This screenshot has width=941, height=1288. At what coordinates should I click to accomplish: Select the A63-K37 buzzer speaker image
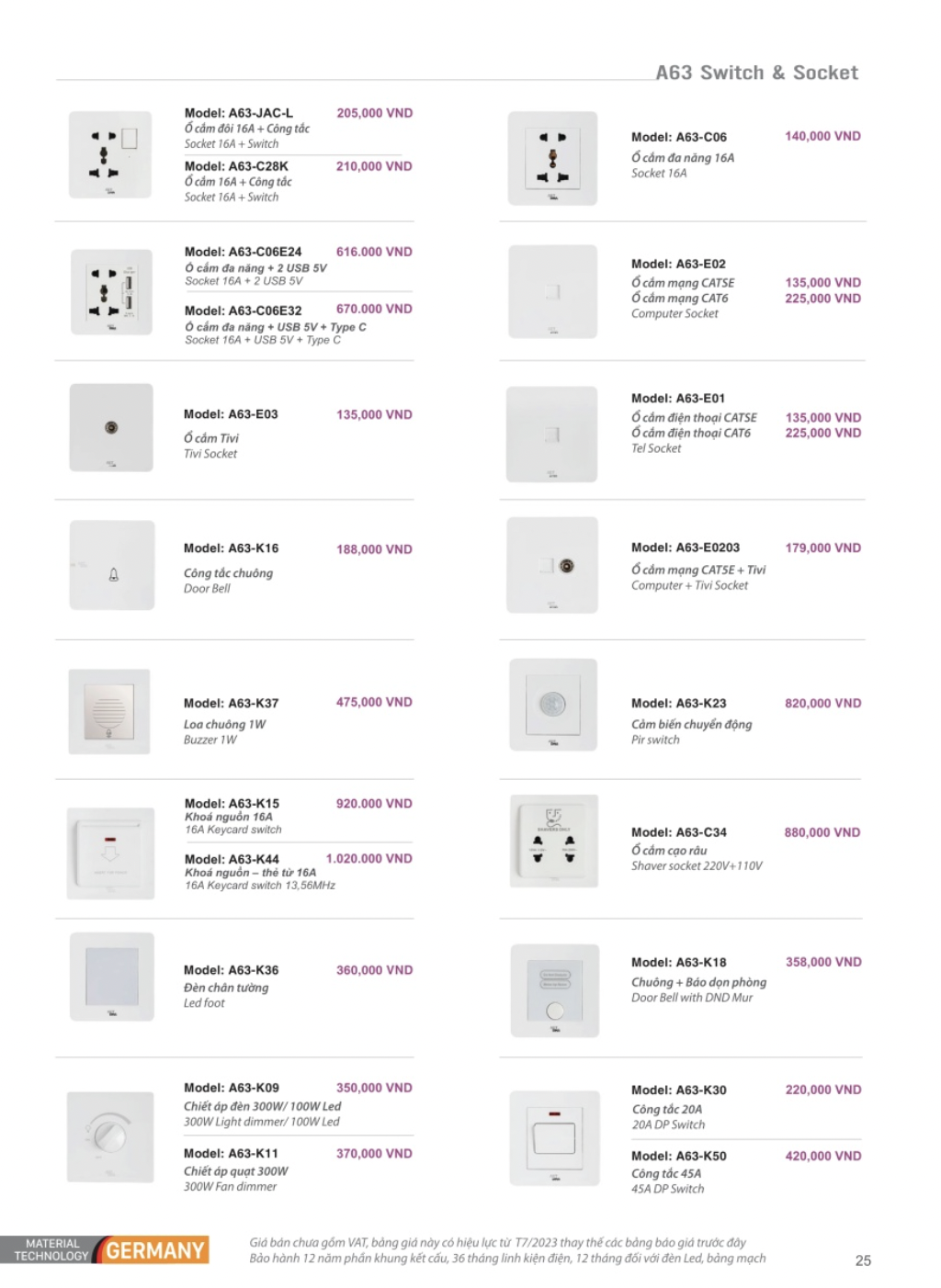(109, 712)
